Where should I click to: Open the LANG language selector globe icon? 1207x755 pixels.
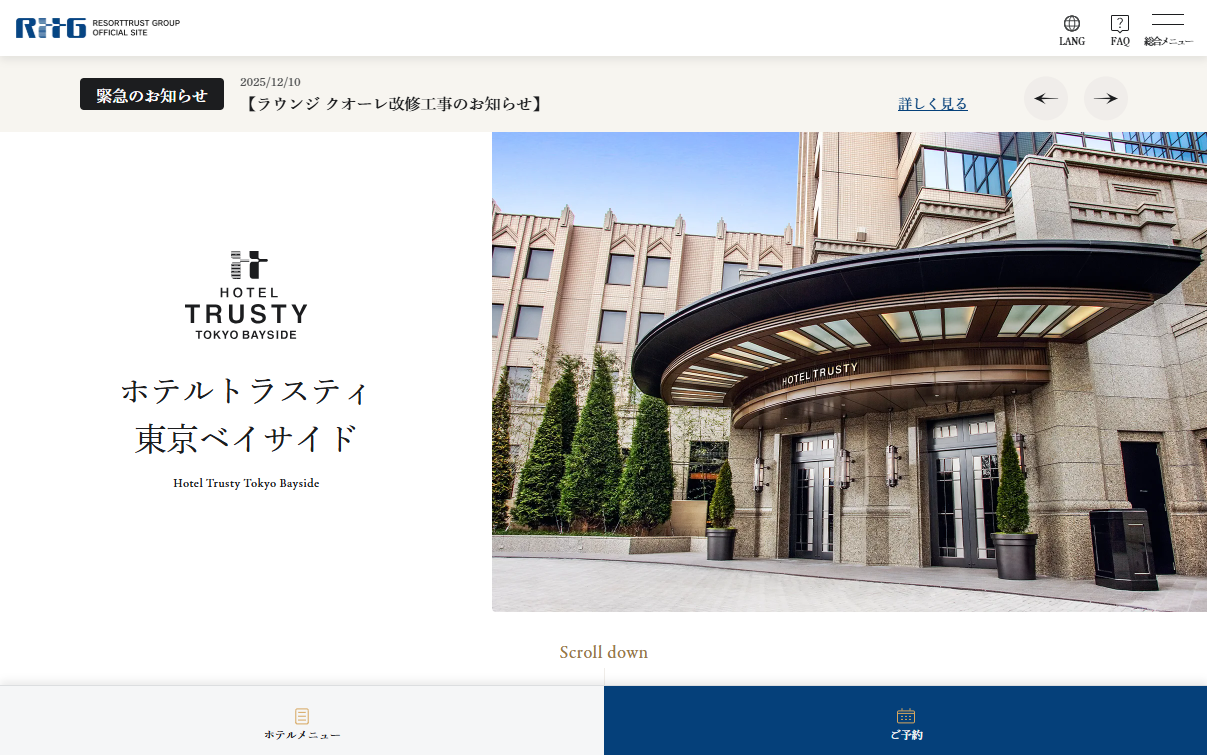point(1071,24)
